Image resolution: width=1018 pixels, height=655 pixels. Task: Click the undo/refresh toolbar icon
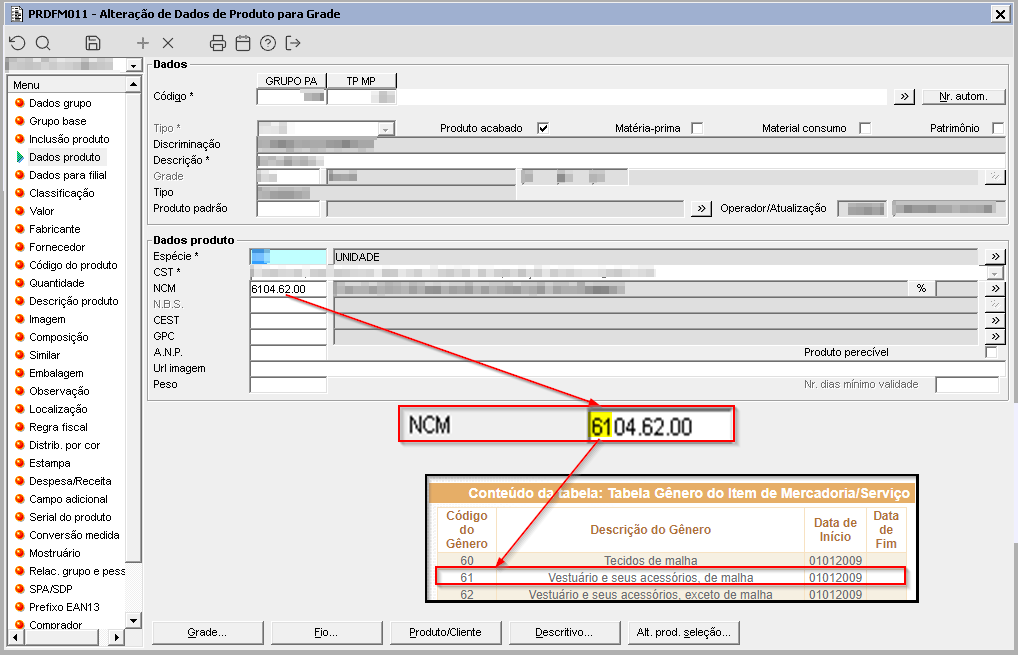click(x=18, y=43)
